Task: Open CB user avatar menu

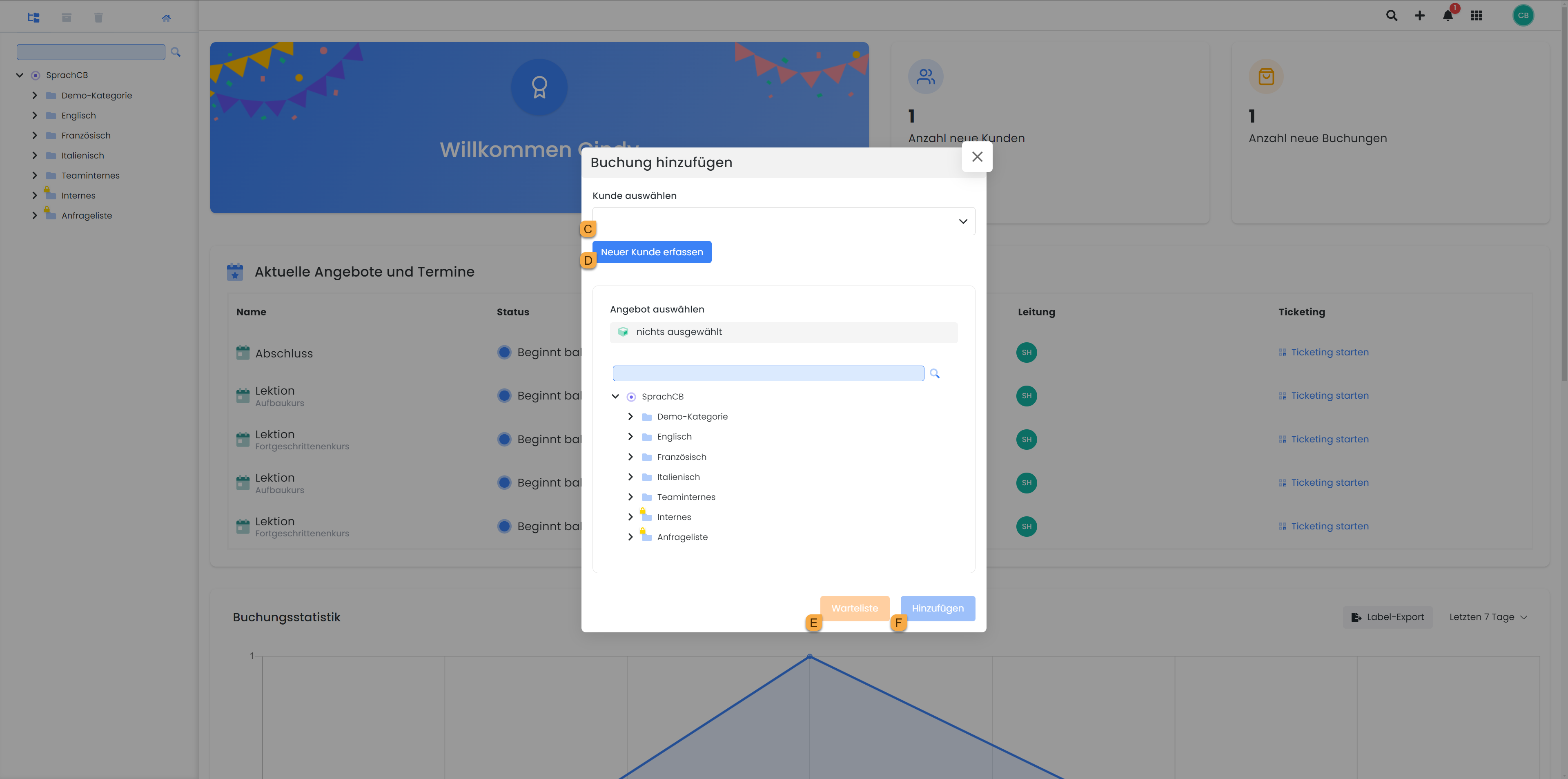Action: tap(1523, 16)
